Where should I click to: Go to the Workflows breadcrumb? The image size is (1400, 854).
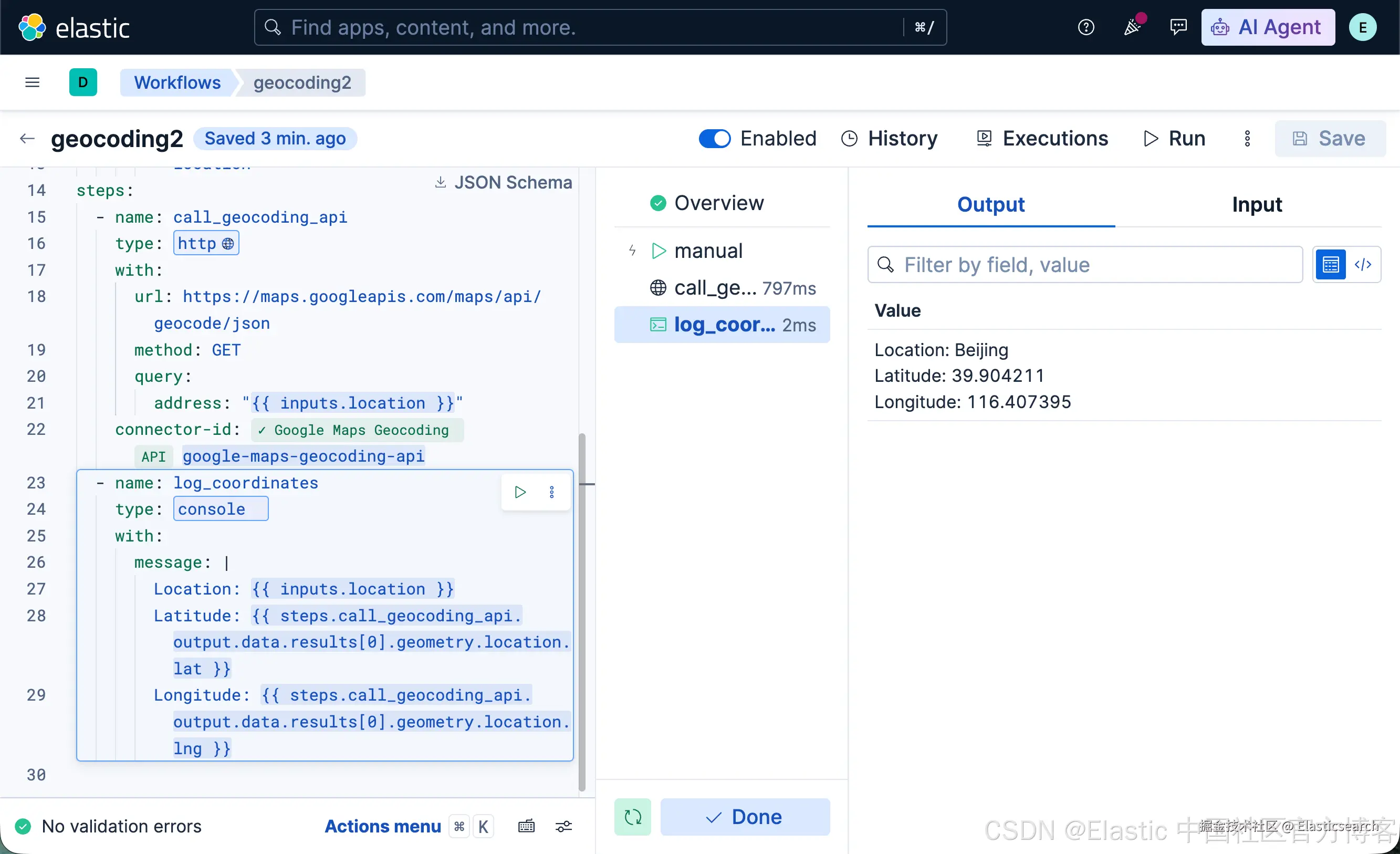click(x=177, y=82)
